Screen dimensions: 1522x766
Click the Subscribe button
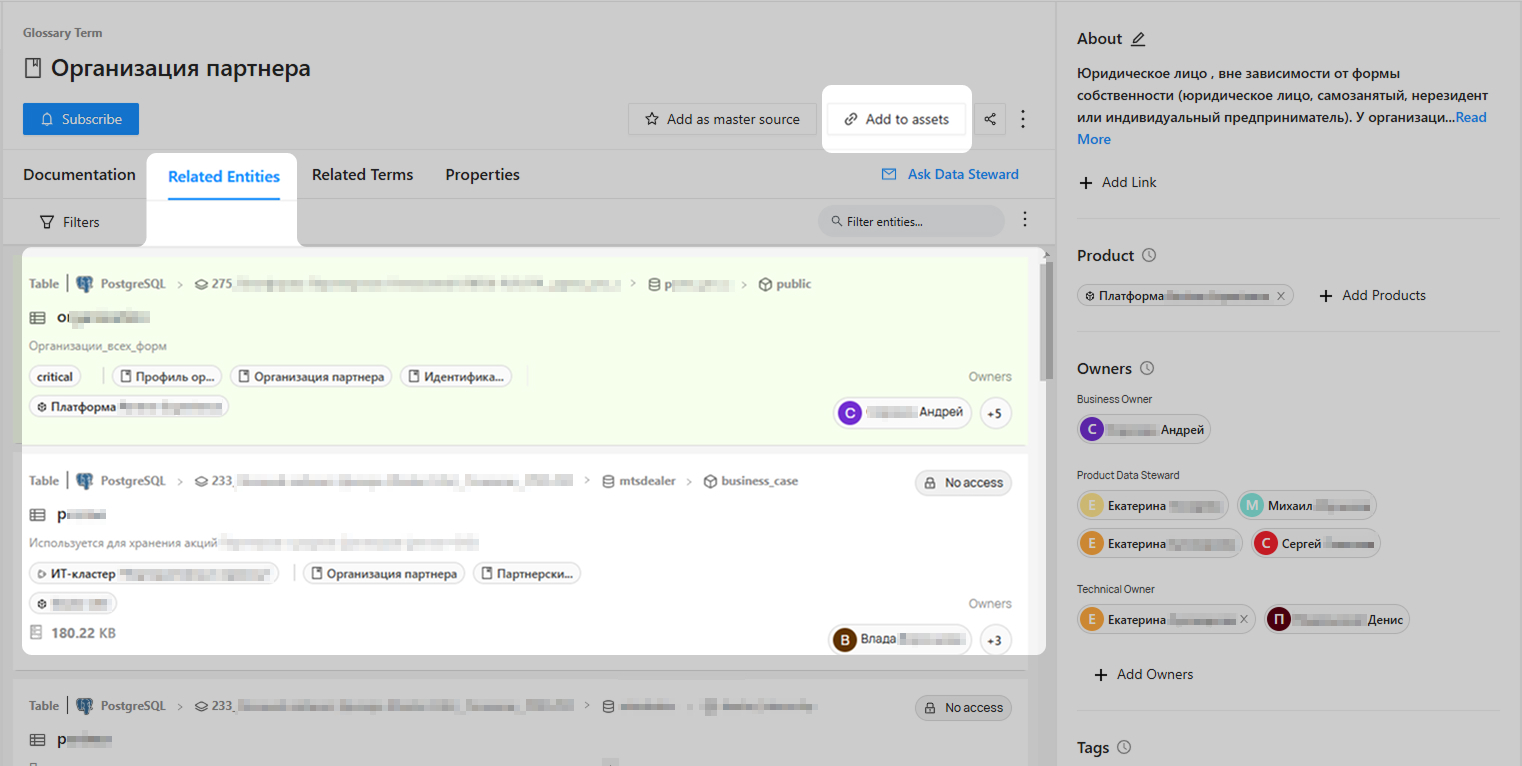(81, 119)
